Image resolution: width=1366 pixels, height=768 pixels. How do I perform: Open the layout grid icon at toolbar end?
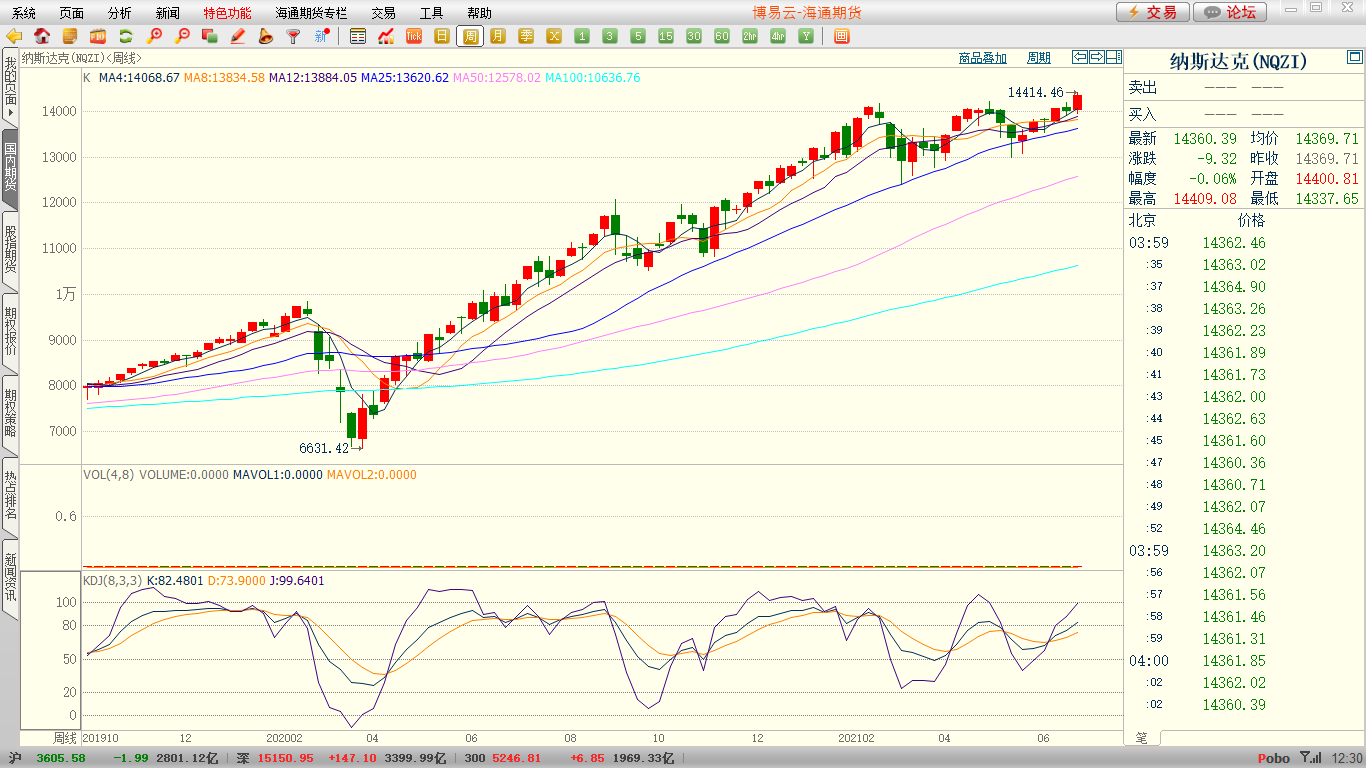[x=841, y=36]
